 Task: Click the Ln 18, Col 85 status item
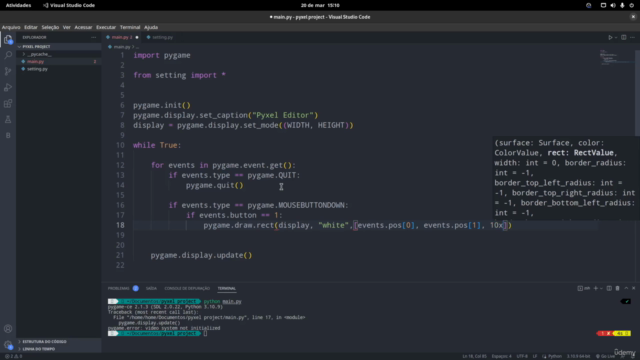(474, 356)
